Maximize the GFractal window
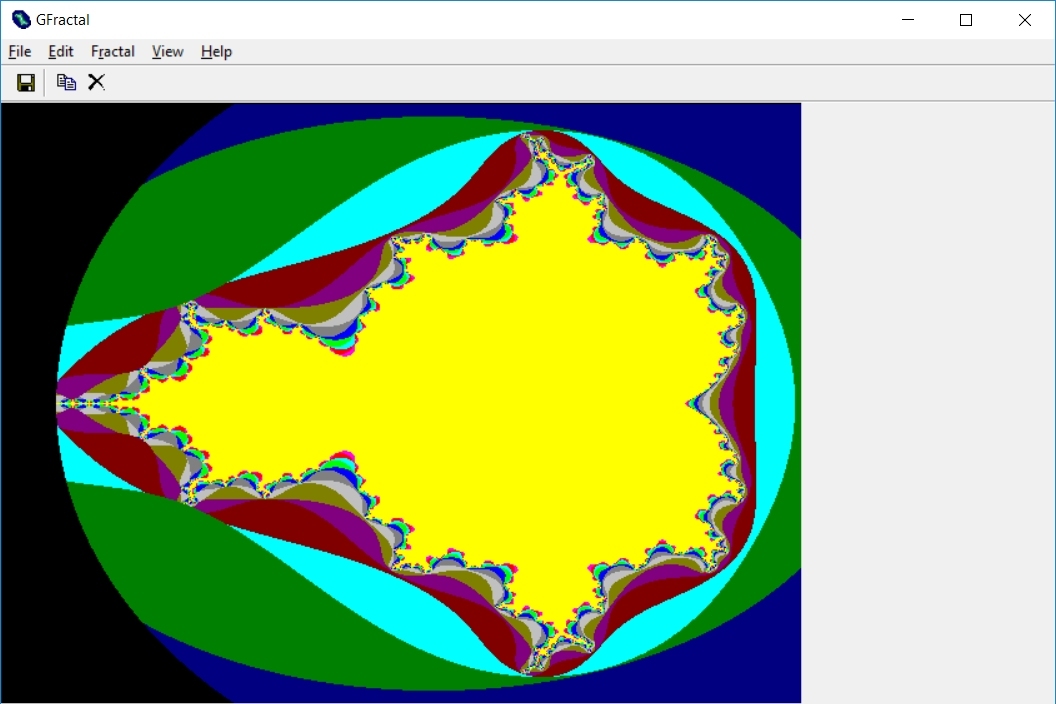 pyautogui.click(x=965, y=19)
